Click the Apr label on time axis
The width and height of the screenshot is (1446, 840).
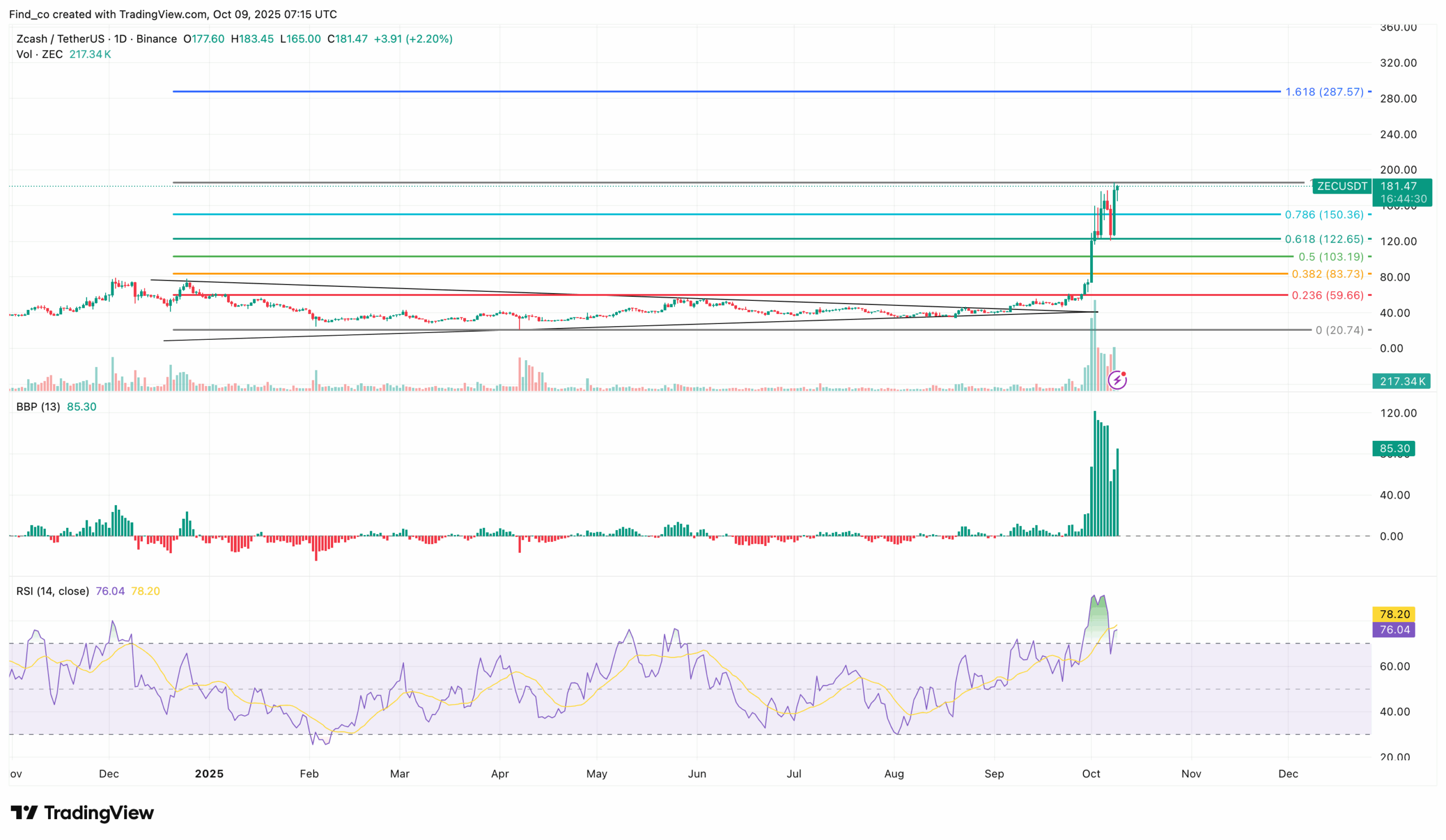[x=500, y=773]
